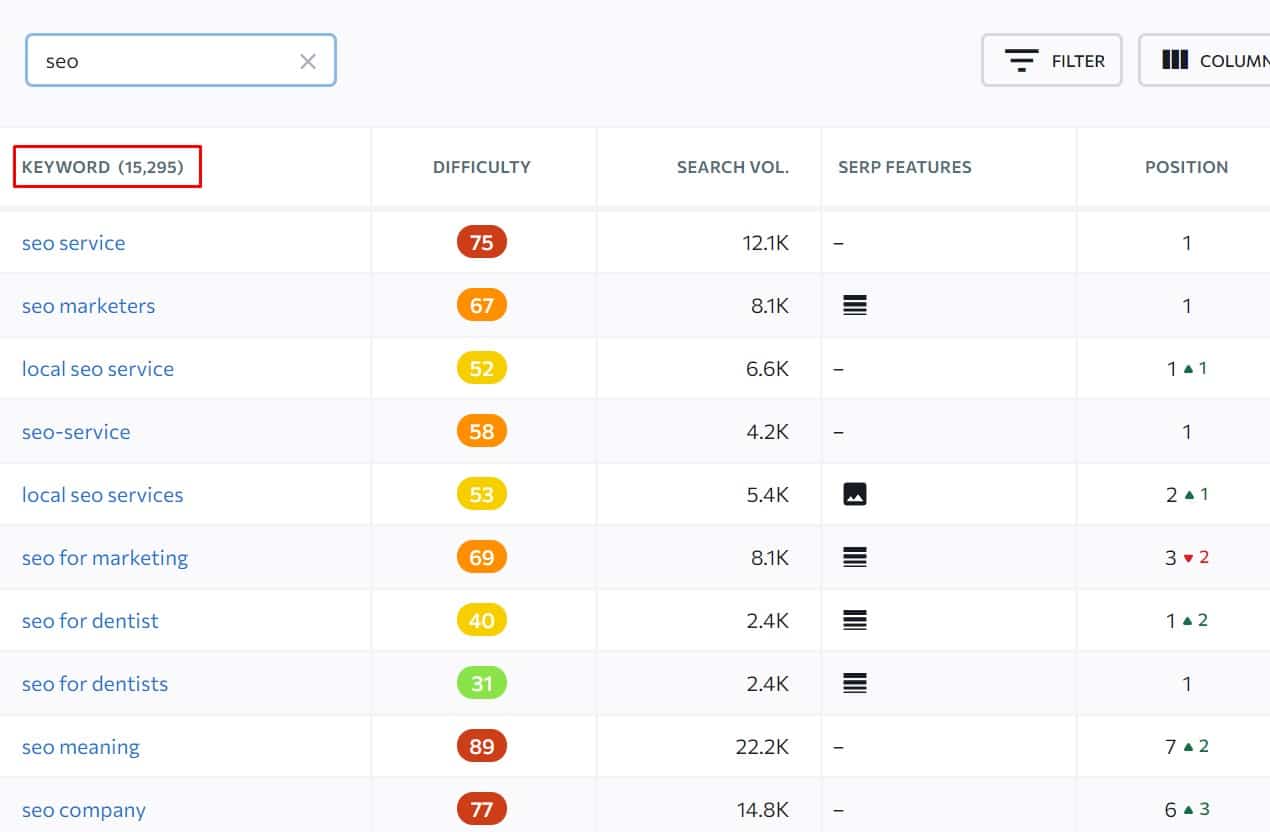Click position 6 in seo company row
Viewport: 1270px width, 832px height.
(1171, 810)
